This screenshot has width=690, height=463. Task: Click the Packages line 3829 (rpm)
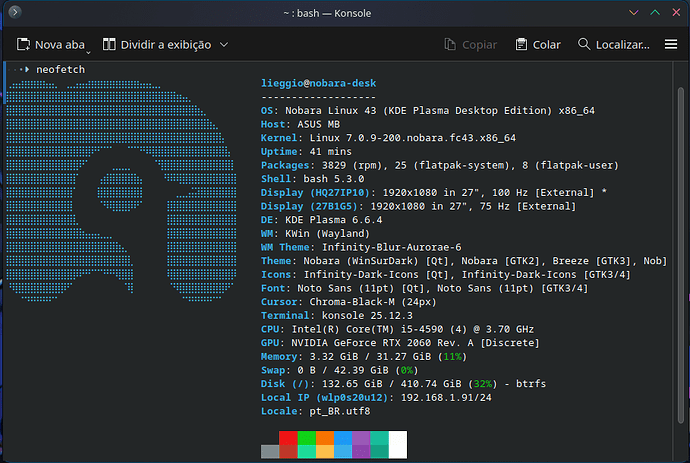coord(440,165)
